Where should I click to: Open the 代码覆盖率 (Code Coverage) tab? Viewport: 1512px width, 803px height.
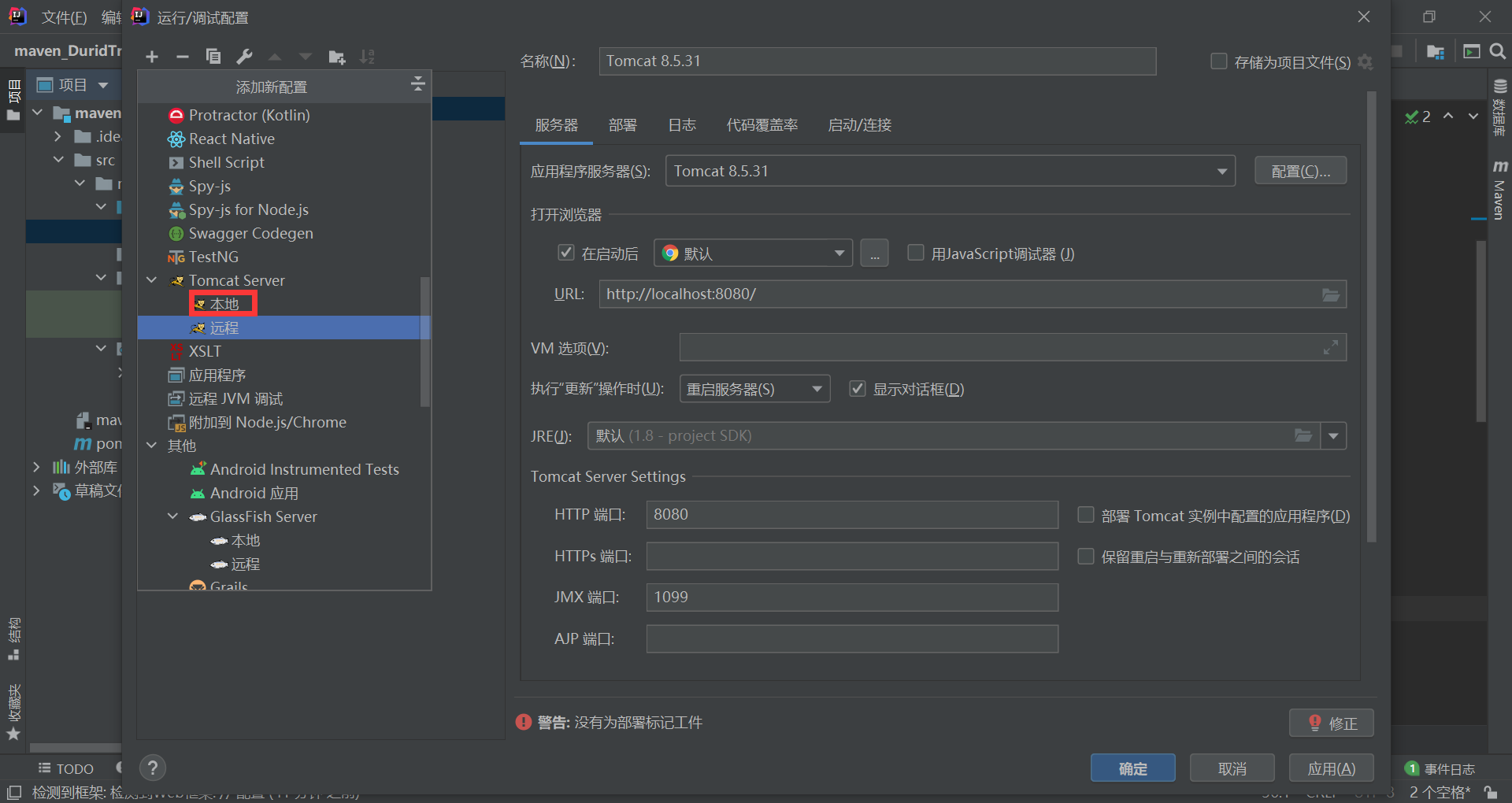pyautogui.click(x=762, y=125)
